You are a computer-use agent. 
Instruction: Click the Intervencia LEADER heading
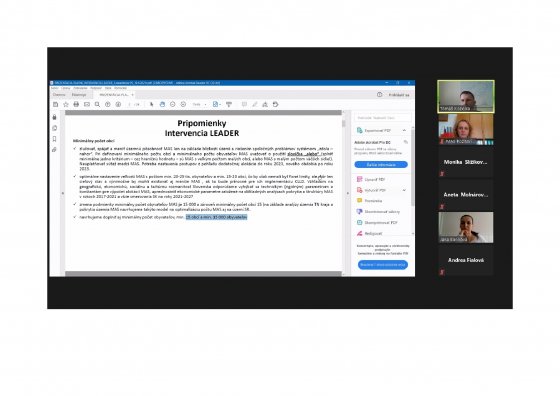point(202,133)
